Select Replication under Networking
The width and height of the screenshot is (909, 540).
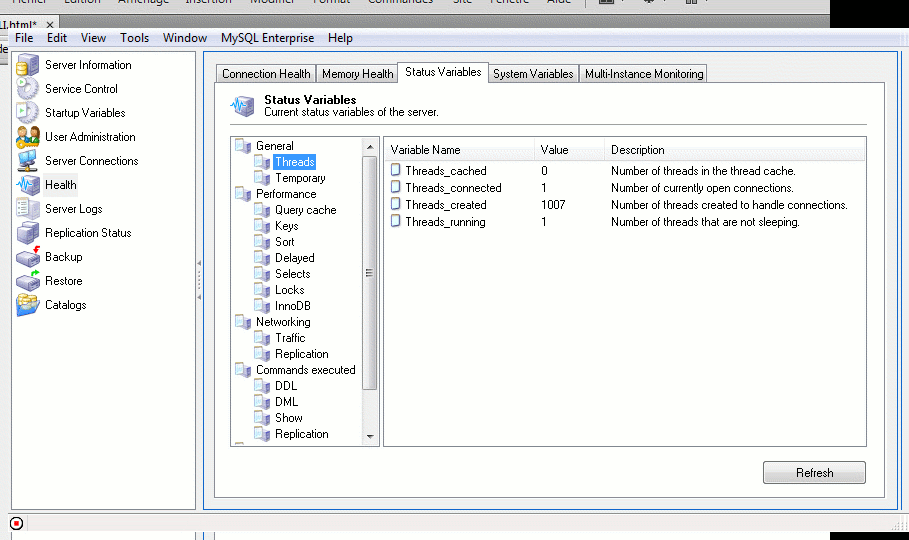[x=301, y=354]
